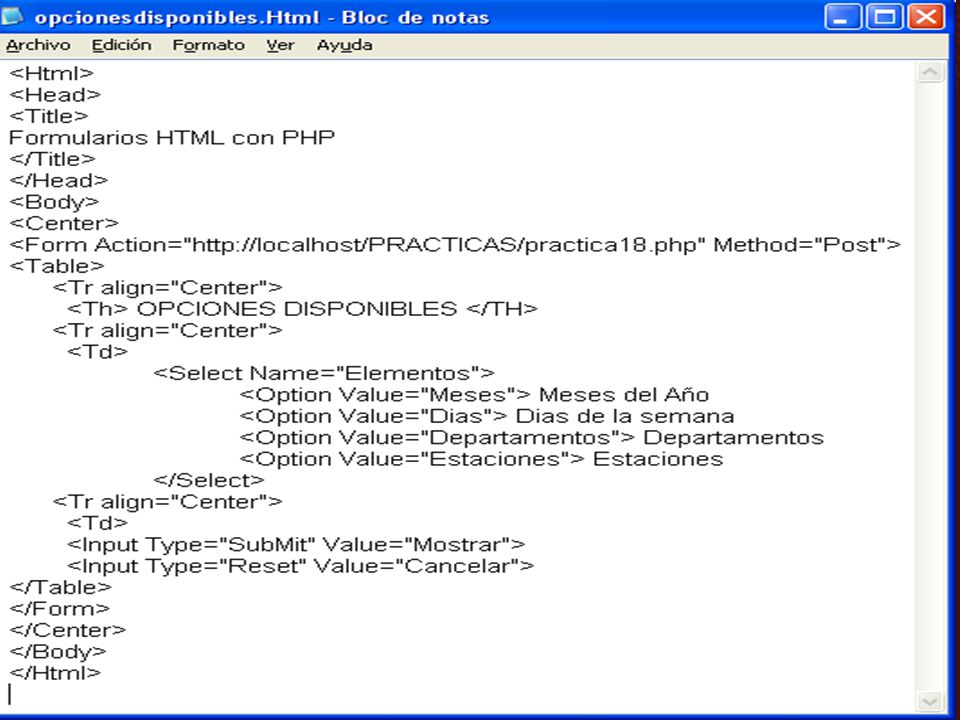Click the </Form> closing tag line

tap(59, 609)
